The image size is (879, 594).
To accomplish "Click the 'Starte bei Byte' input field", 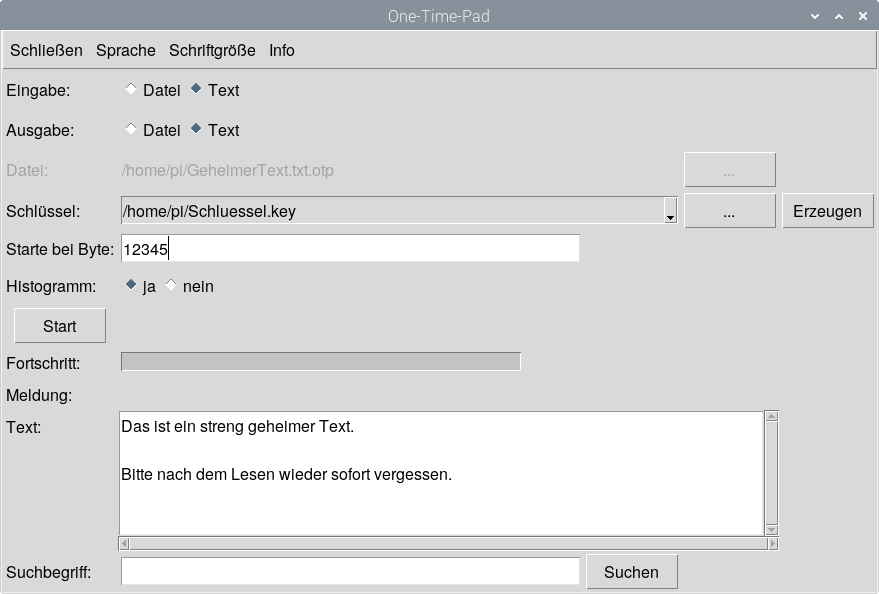I will 350,248.
